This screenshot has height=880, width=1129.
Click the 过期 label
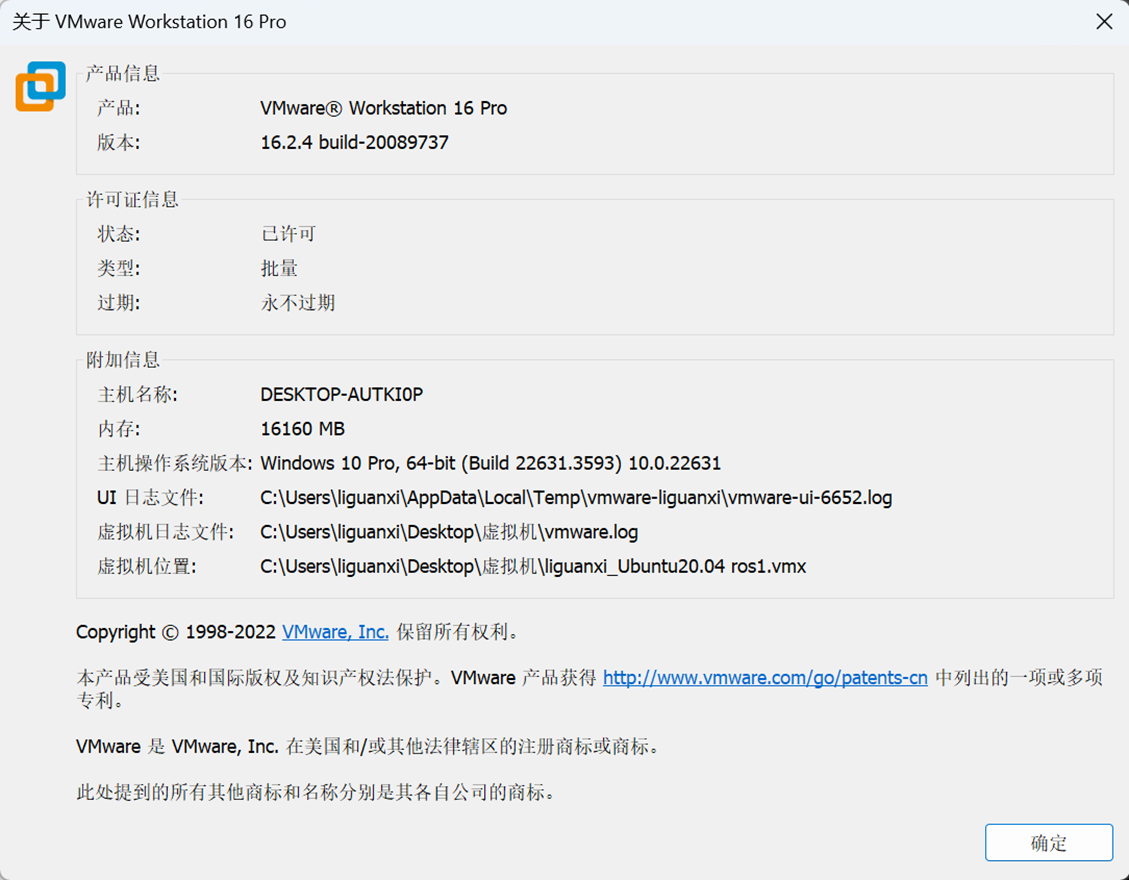pyautogui.click(x=118, y=302)
